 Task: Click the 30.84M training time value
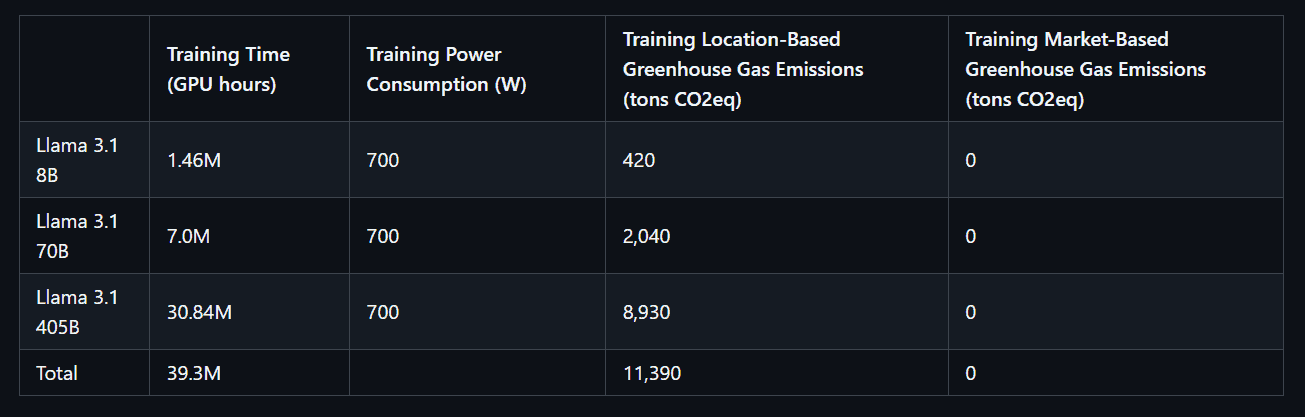tap(199, 312)
